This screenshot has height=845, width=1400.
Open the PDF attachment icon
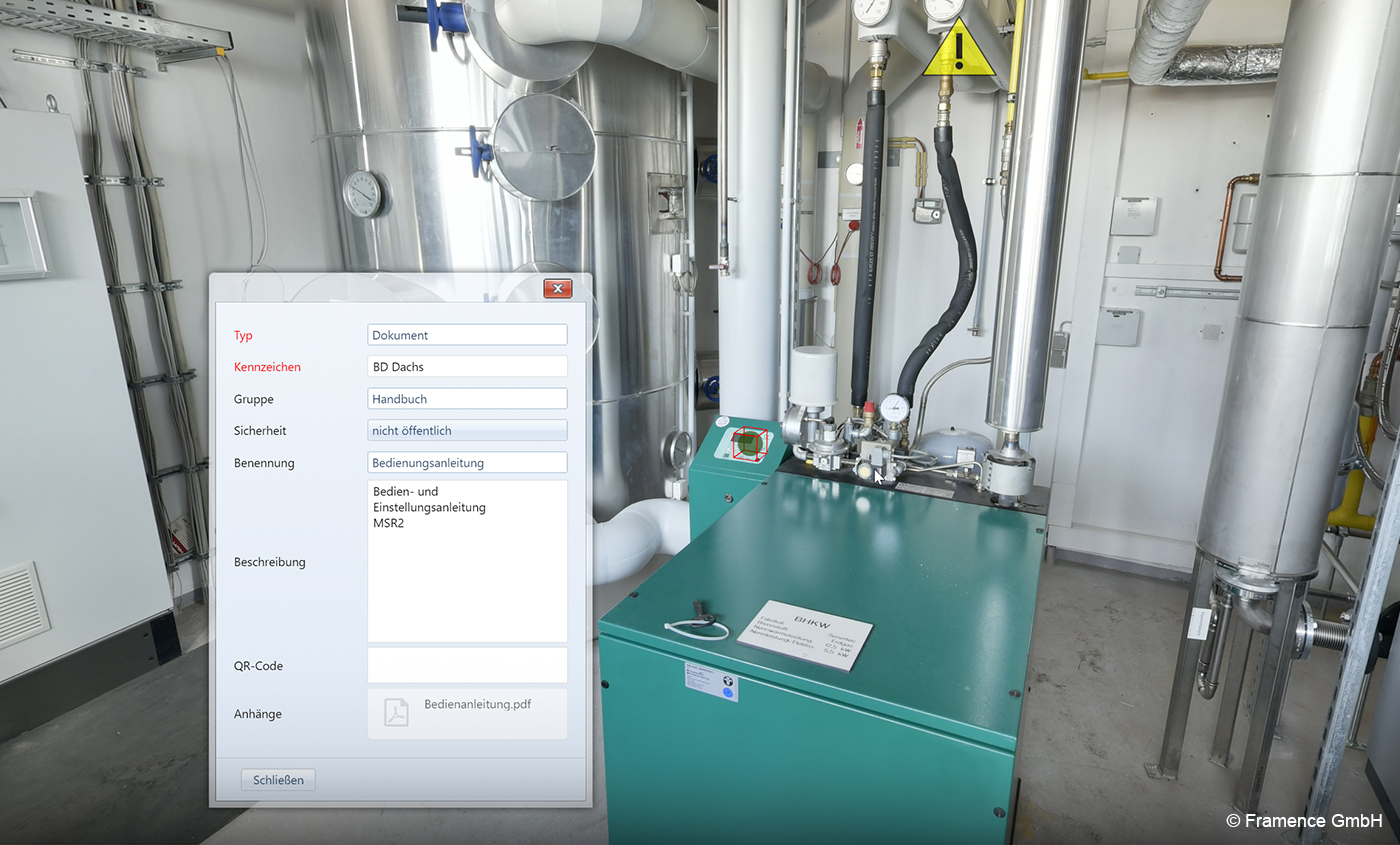tap(397, 713)
